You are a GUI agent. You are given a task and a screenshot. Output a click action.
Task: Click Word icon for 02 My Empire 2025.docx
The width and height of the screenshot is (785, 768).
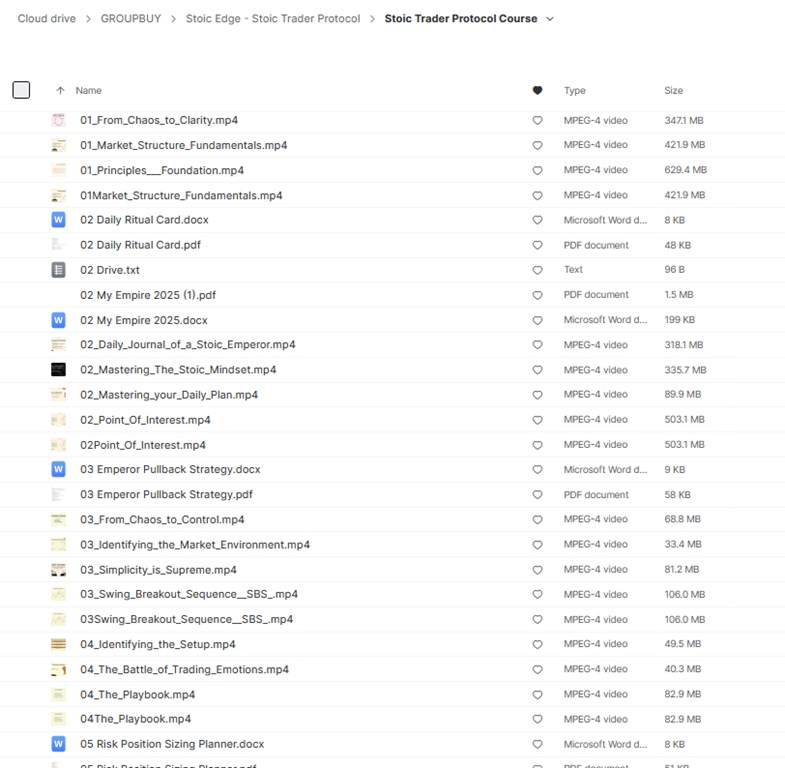click(x=58, y=320)
